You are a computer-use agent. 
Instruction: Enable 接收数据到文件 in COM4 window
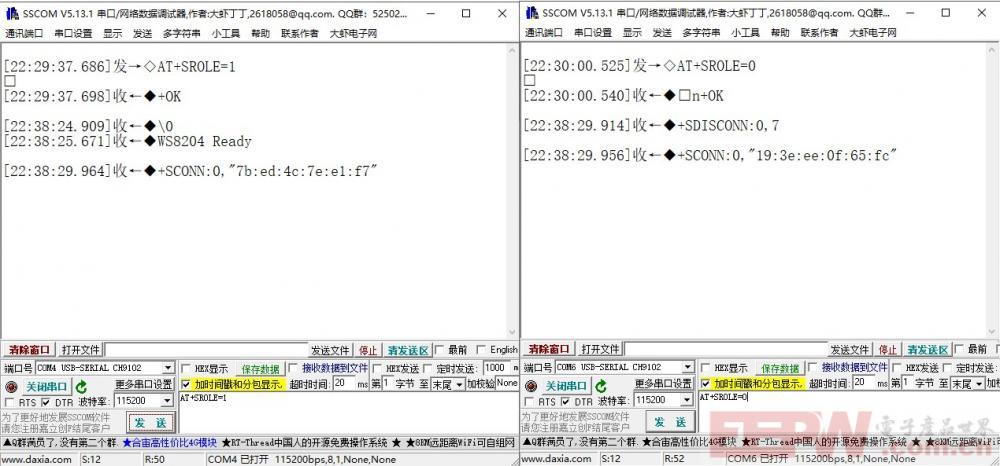point(293,368)
